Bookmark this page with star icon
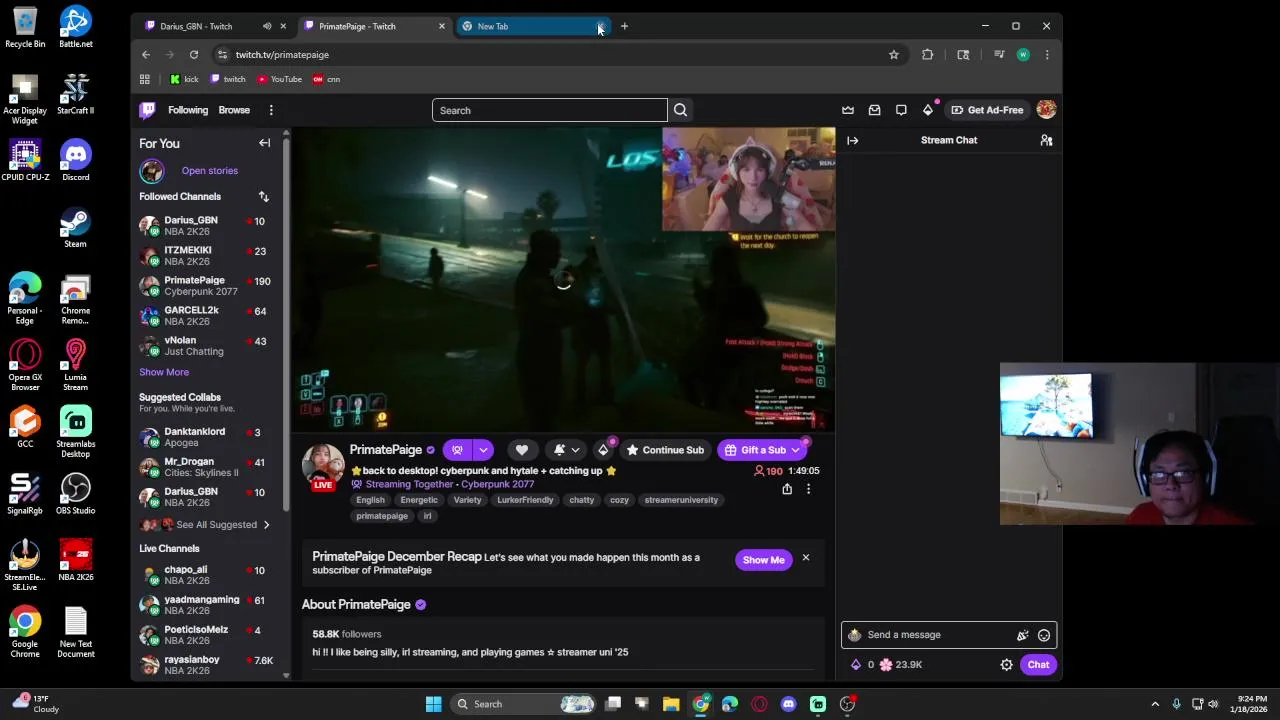Viewport: 1280px width, 720px height. point(894,55)
